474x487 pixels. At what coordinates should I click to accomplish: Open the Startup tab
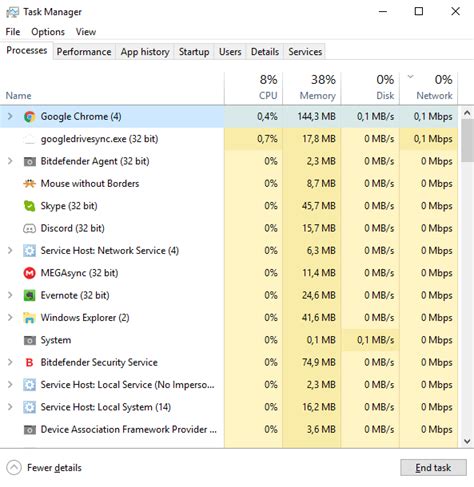pos(194,52)
